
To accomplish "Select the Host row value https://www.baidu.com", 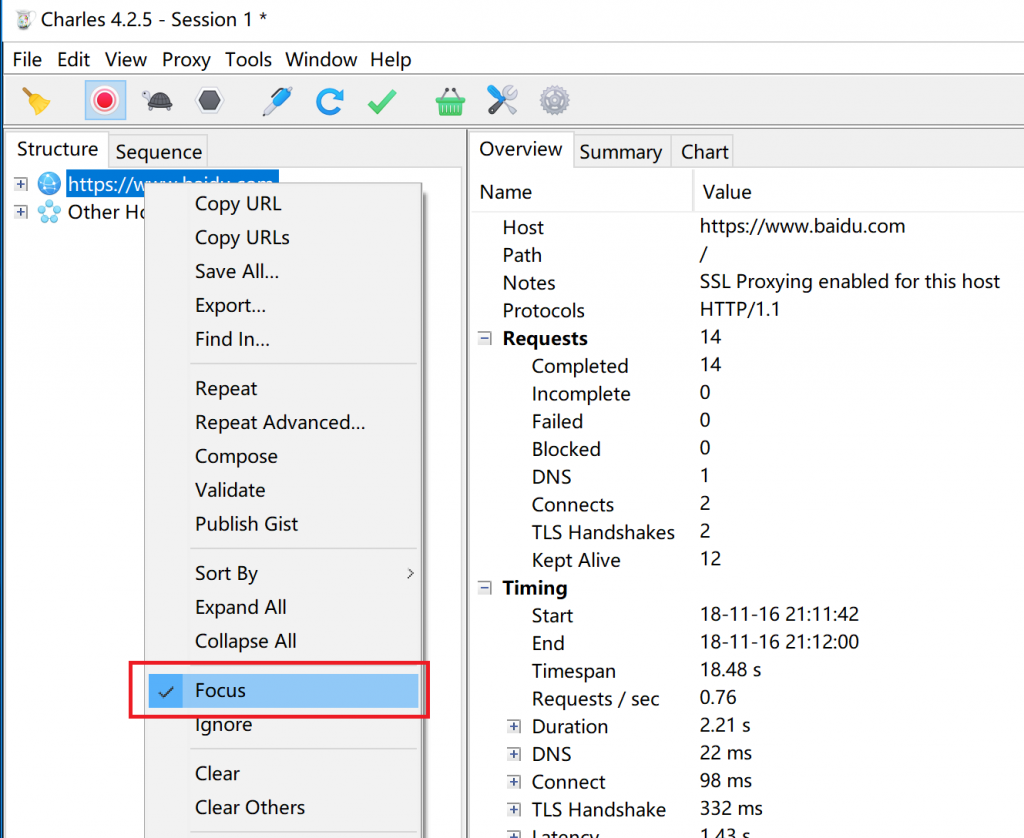I will point(803,227).
